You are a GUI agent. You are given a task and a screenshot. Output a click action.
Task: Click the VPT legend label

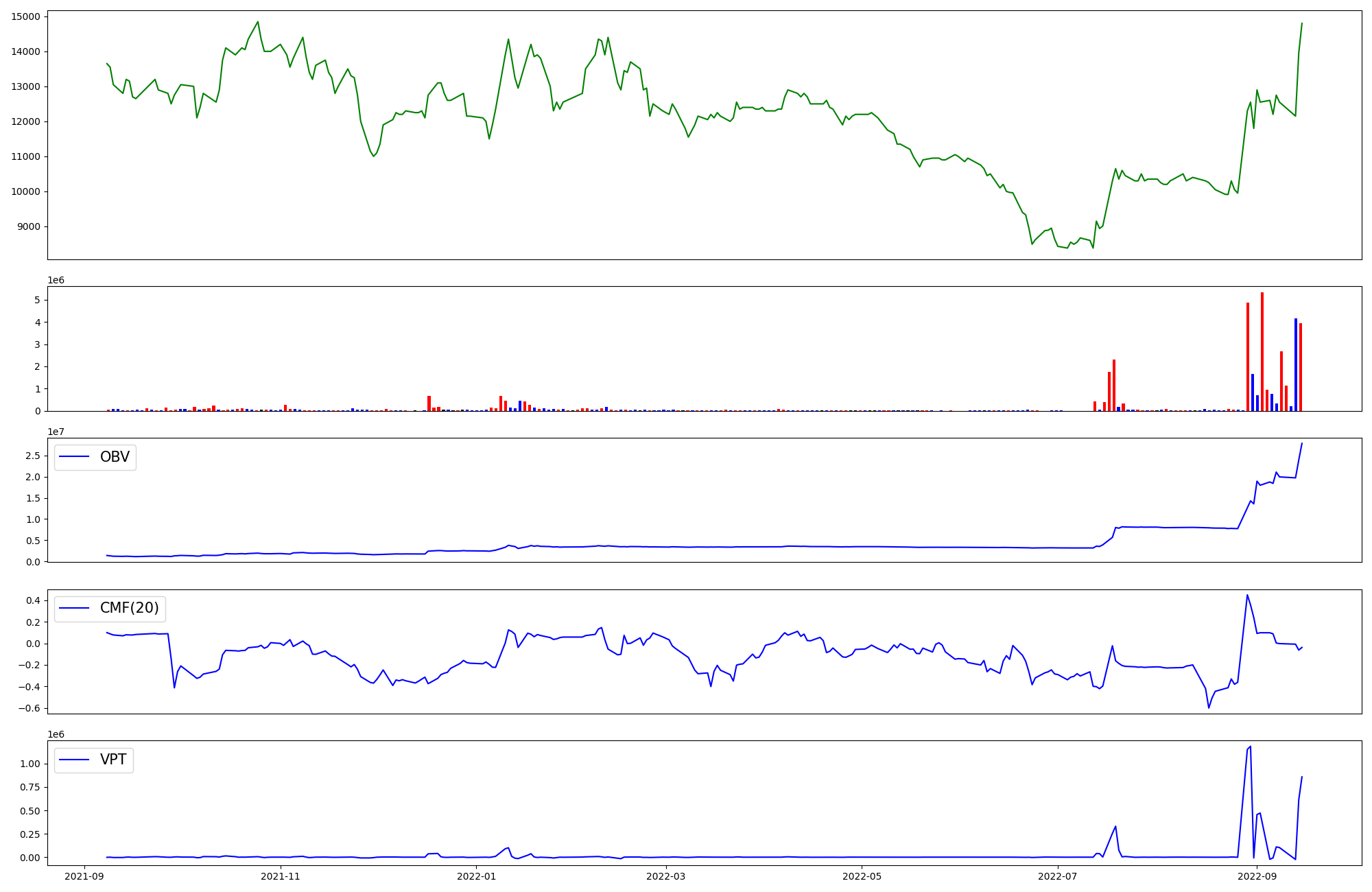click(113, 760)
